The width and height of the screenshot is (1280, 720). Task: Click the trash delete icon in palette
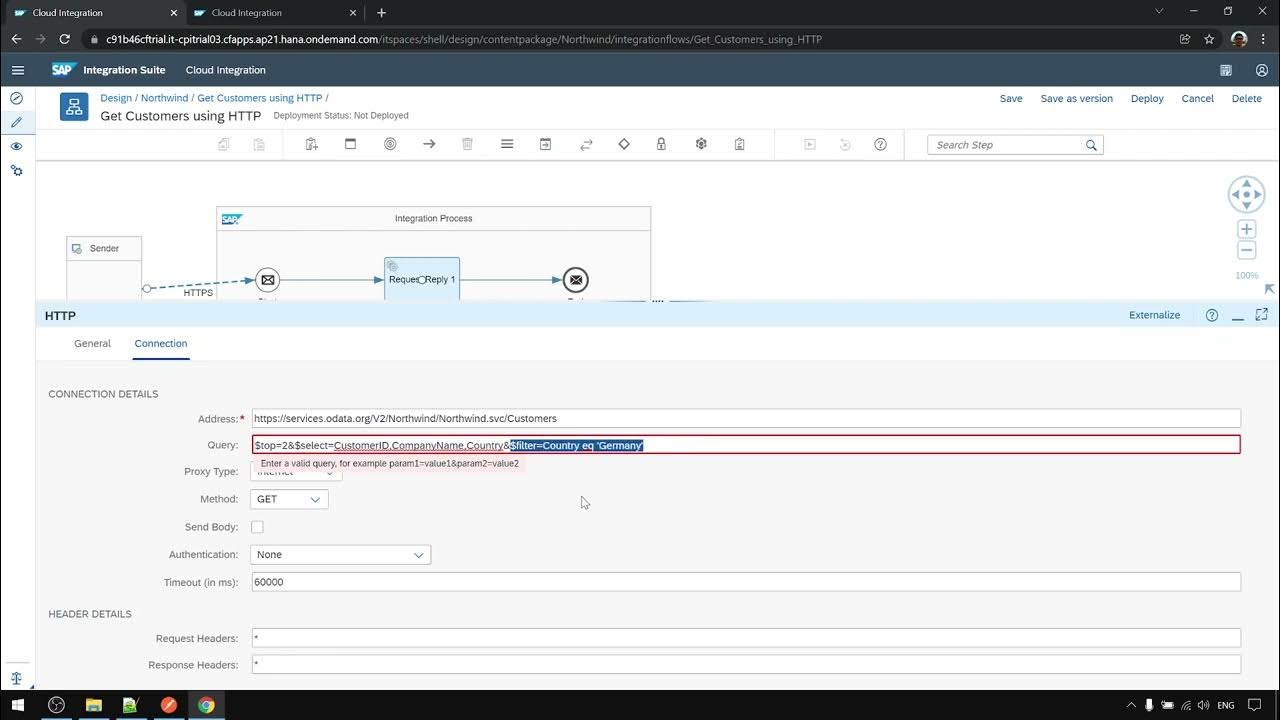point(467,144)
